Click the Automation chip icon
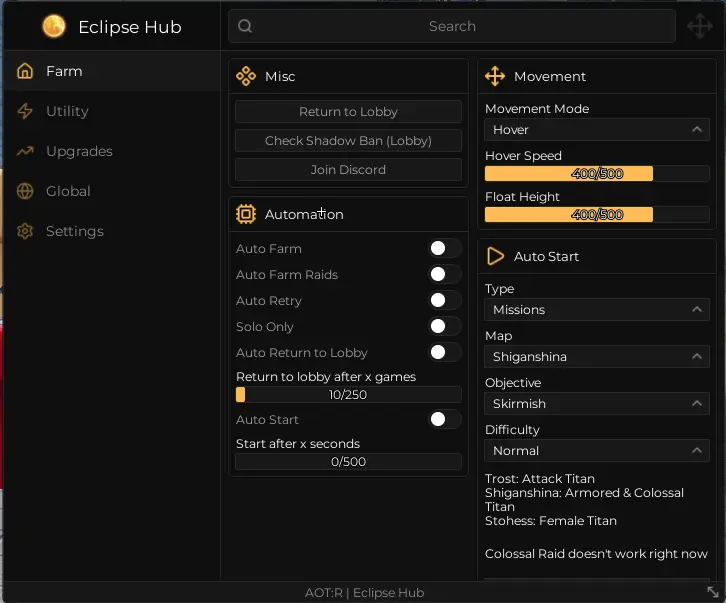This screenshot has height=603, width=726. click(246, 214)
